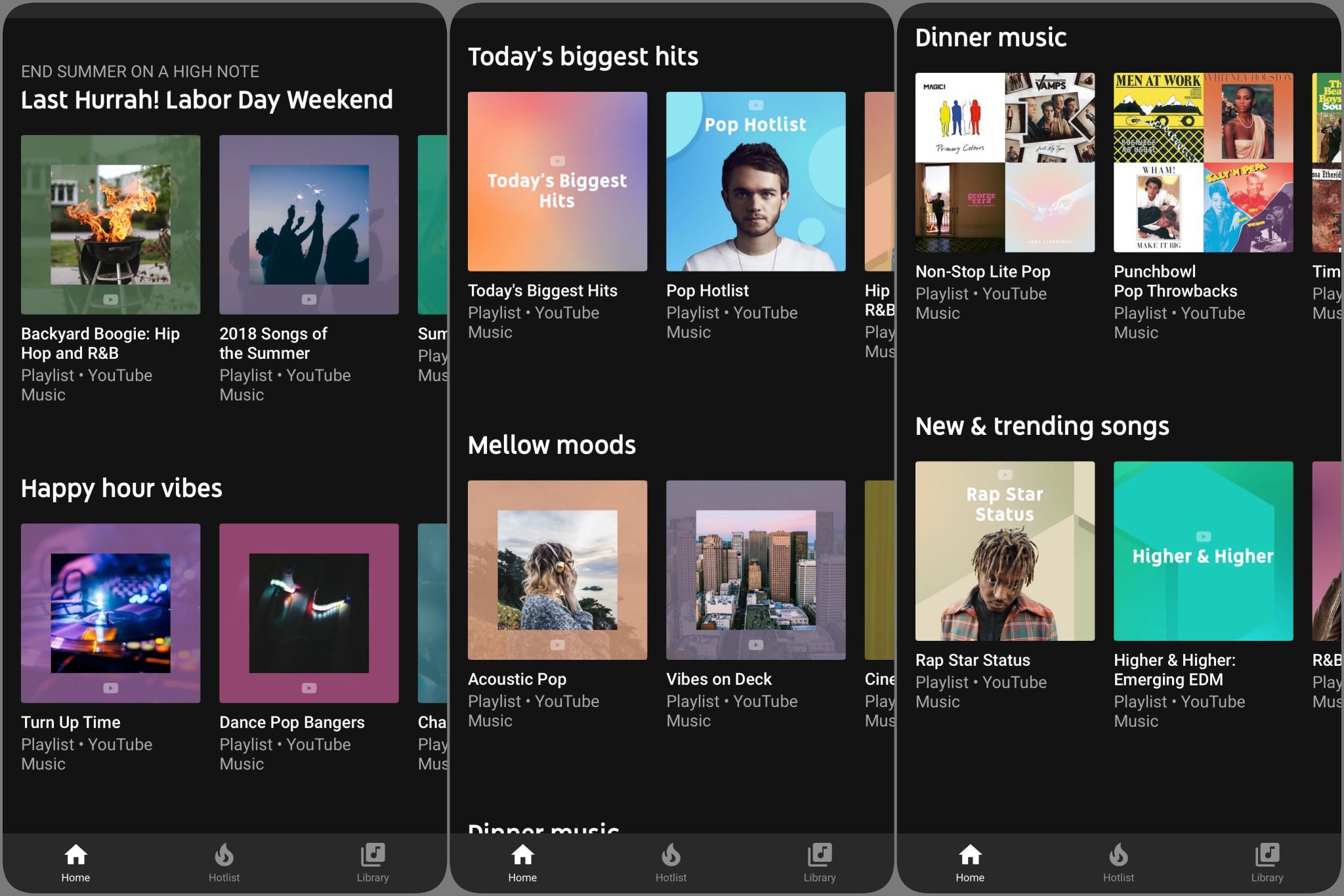
Task: Open Hotlist flame icon in right screen
Action: pos(1118,855)
